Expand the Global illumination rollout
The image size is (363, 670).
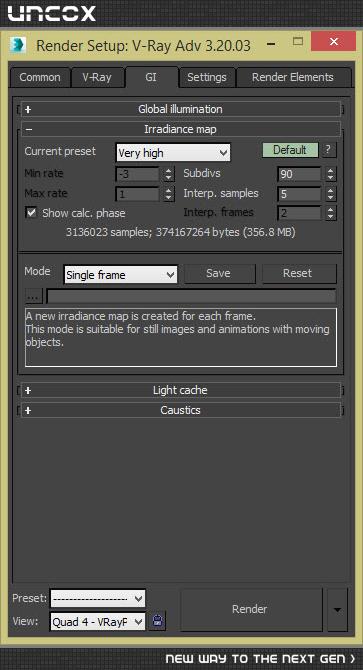(181, 109)
